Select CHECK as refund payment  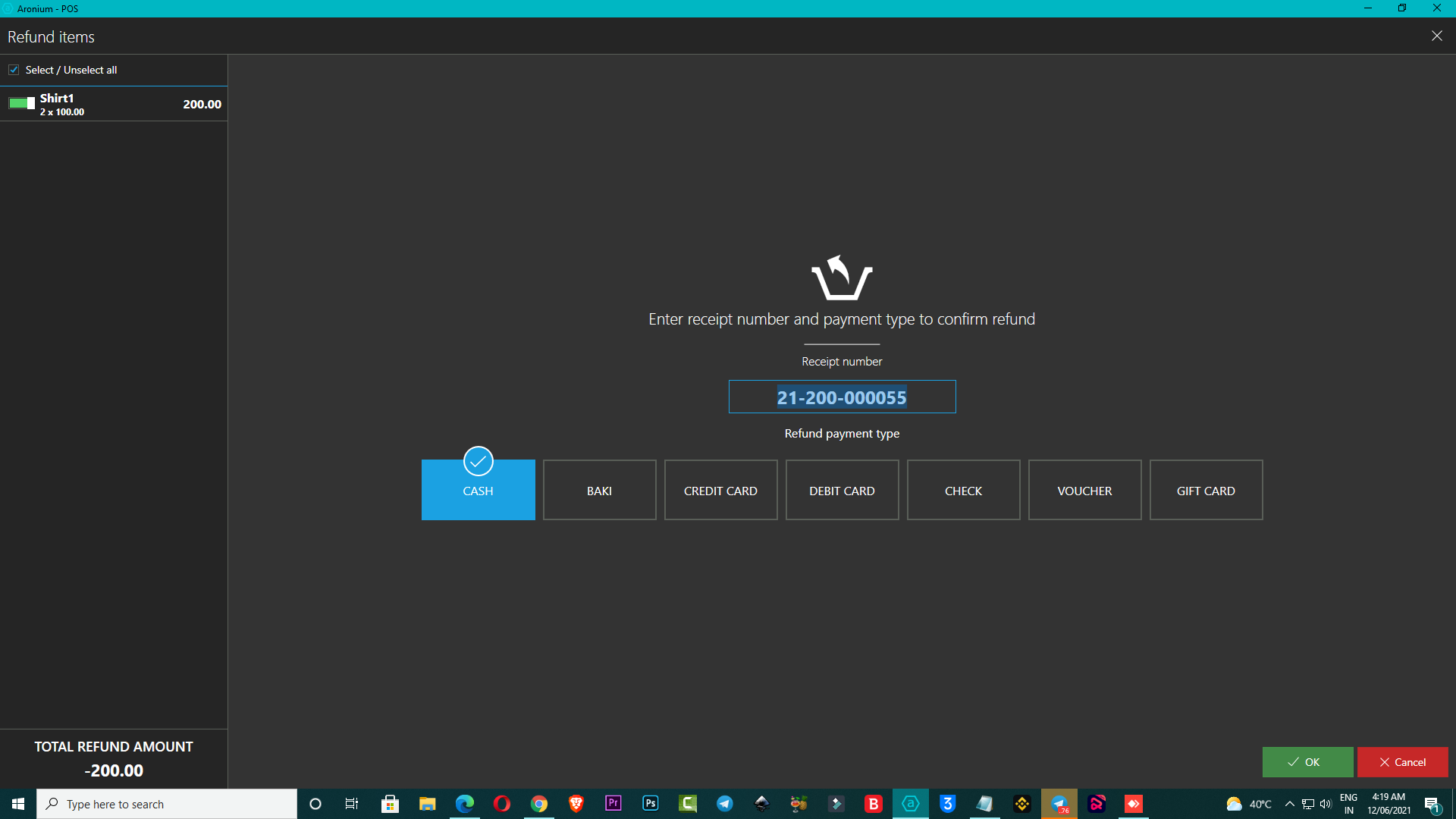[x=963, y=490]
